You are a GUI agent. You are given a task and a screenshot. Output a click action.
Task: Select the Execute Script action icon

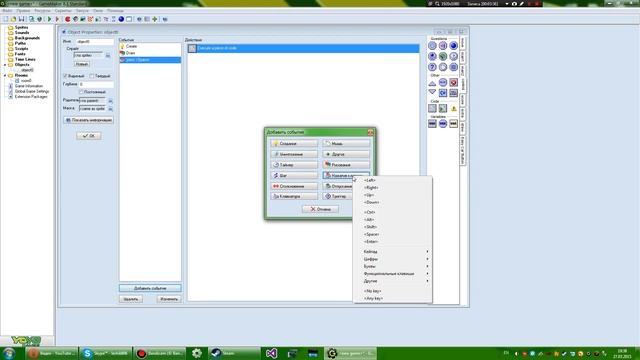pos(443,108)
